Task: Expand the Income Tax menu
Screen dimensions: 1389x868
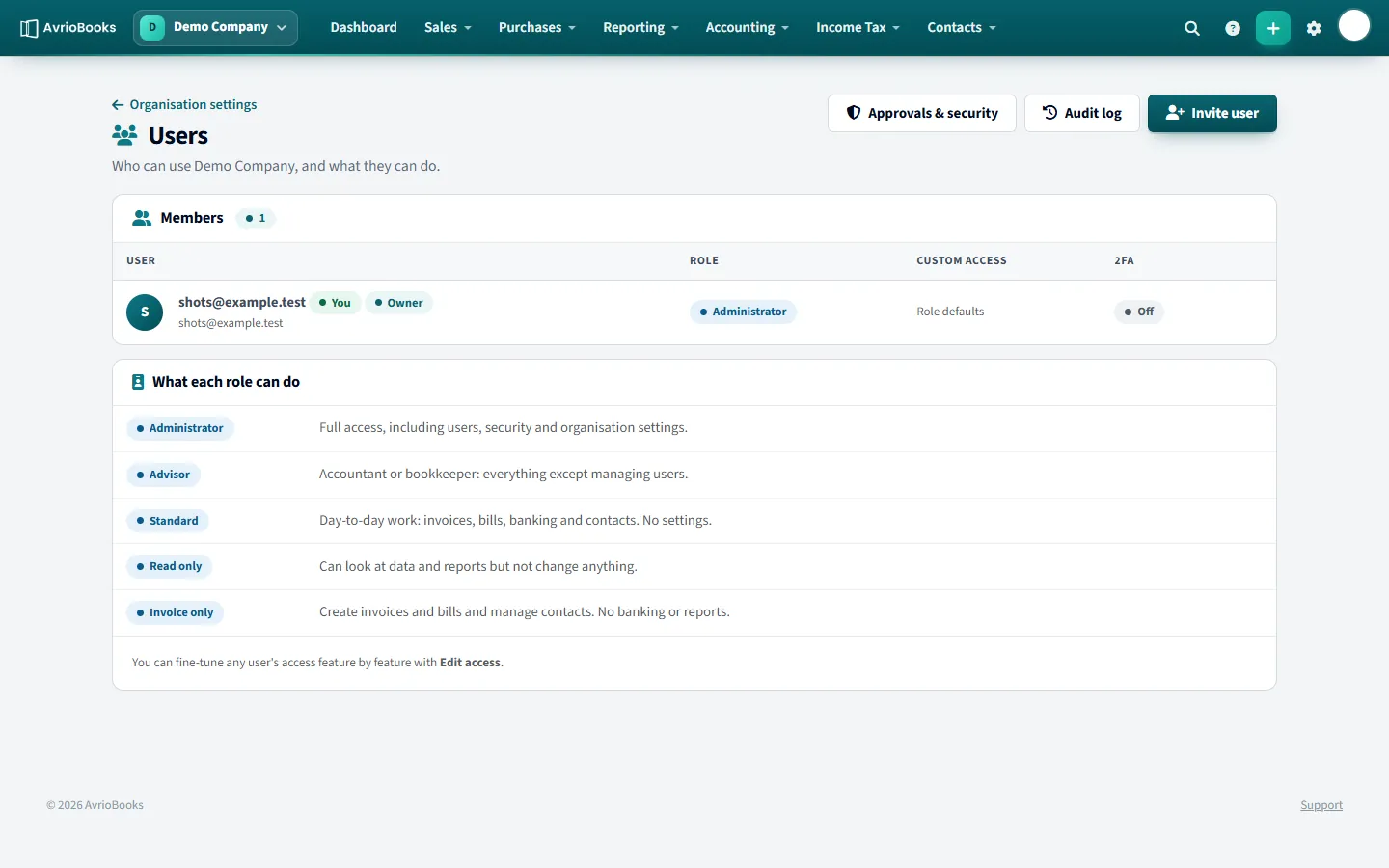Action: click(858, 28)
